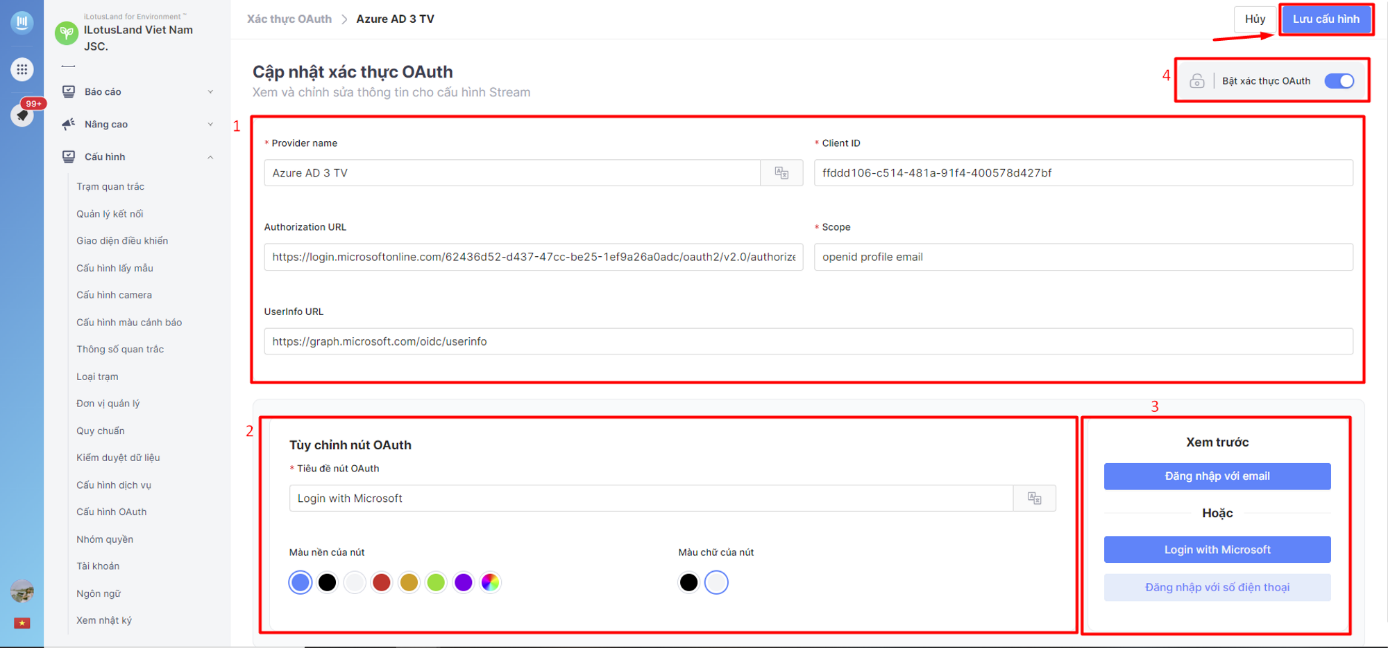
Task: Select blue button background color swatch
Action: pyautogui.click(x=300, y=582)
